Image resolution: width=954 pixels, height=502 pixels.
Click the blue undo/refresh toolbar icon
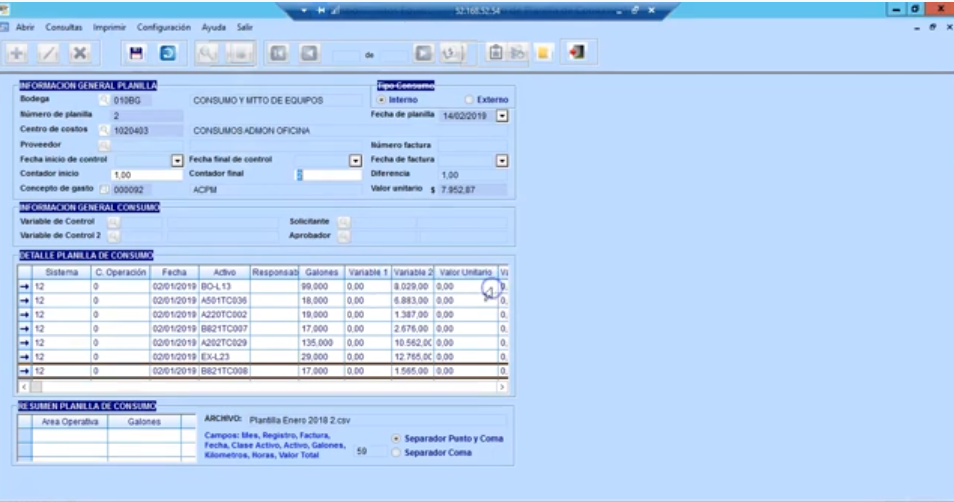(168, 54)
